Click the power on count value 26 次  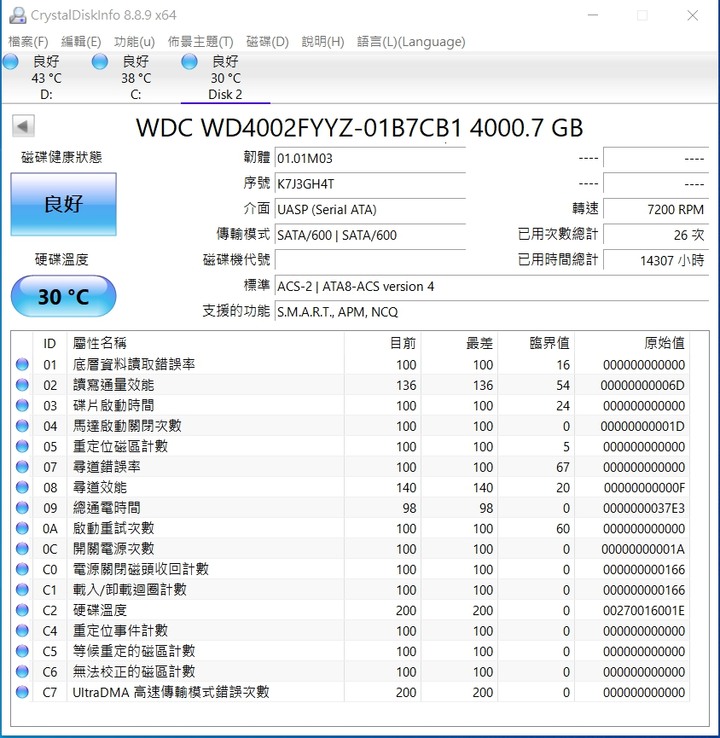[656, 234]
